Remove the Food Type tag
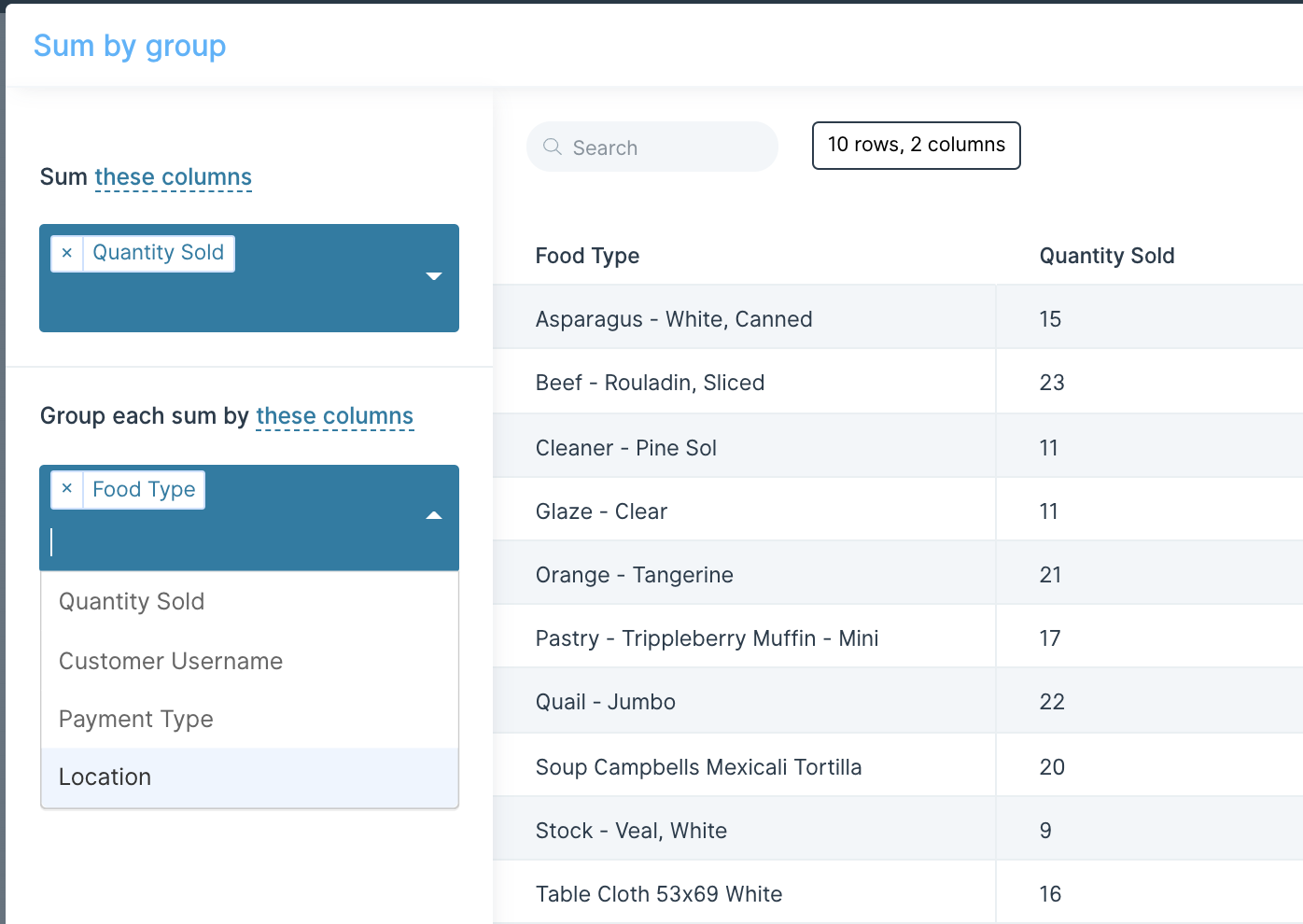1303x924 pixels. tap(67, 489)
